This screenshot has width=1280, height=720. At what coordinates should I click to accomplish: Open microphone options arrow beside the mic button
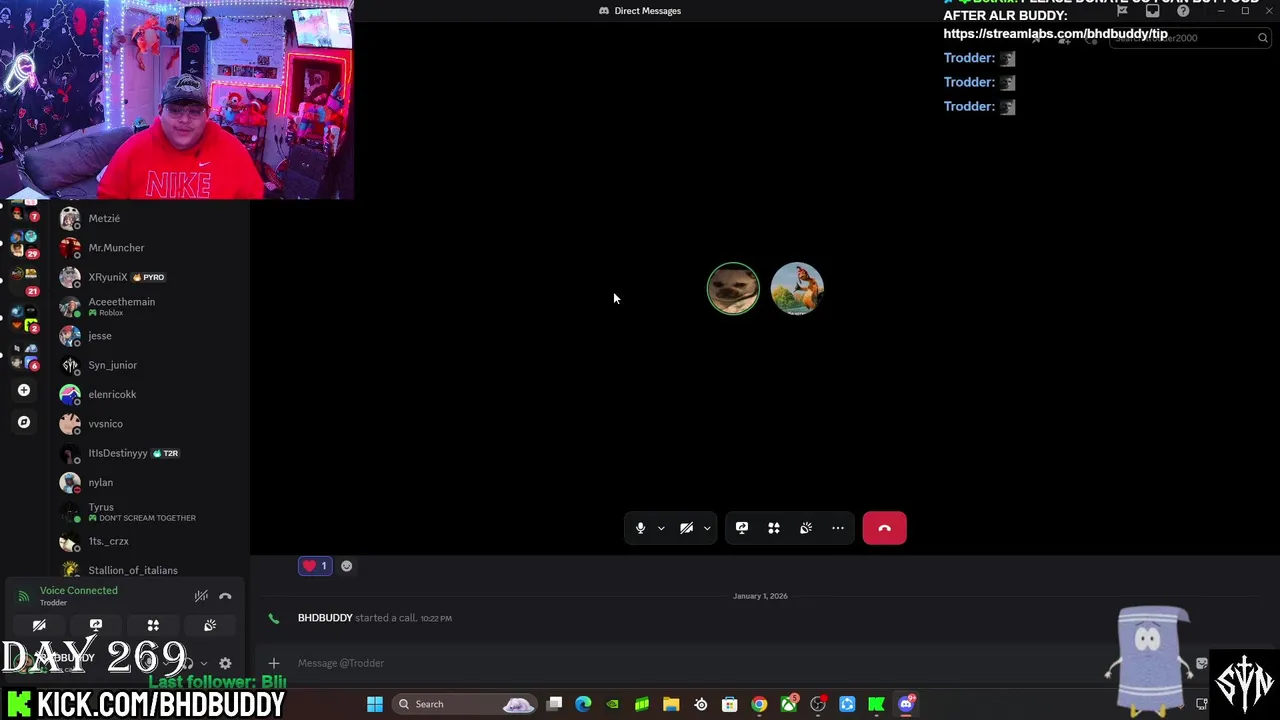pyautogui.click(x=661, y=528)
